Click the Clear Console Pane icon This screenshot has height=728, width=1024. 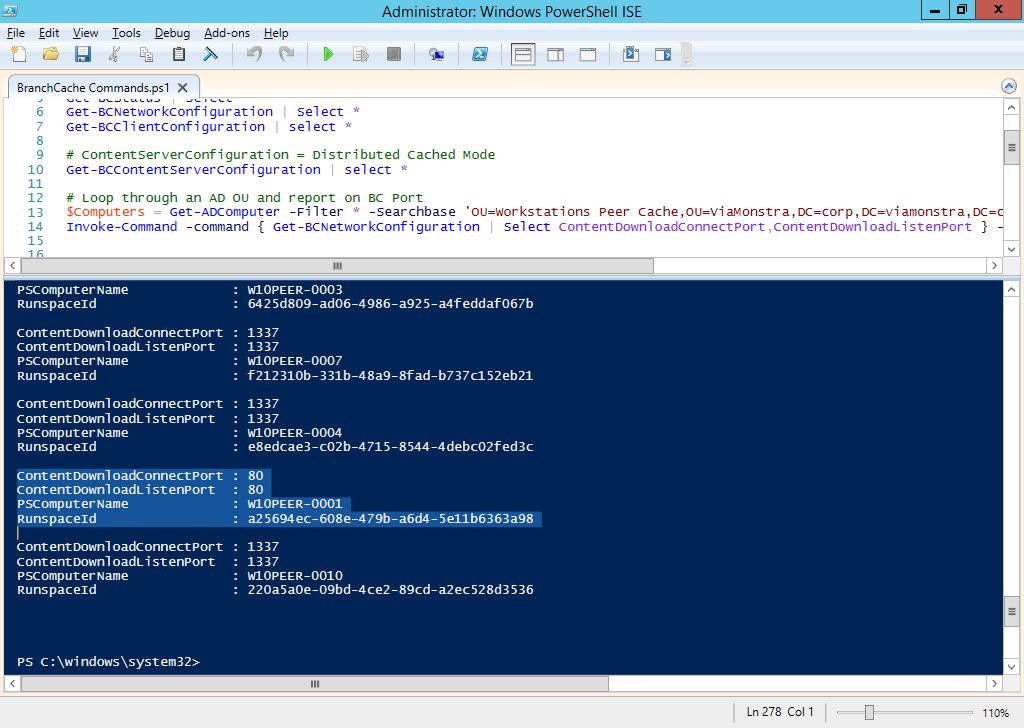coord(212,54)
